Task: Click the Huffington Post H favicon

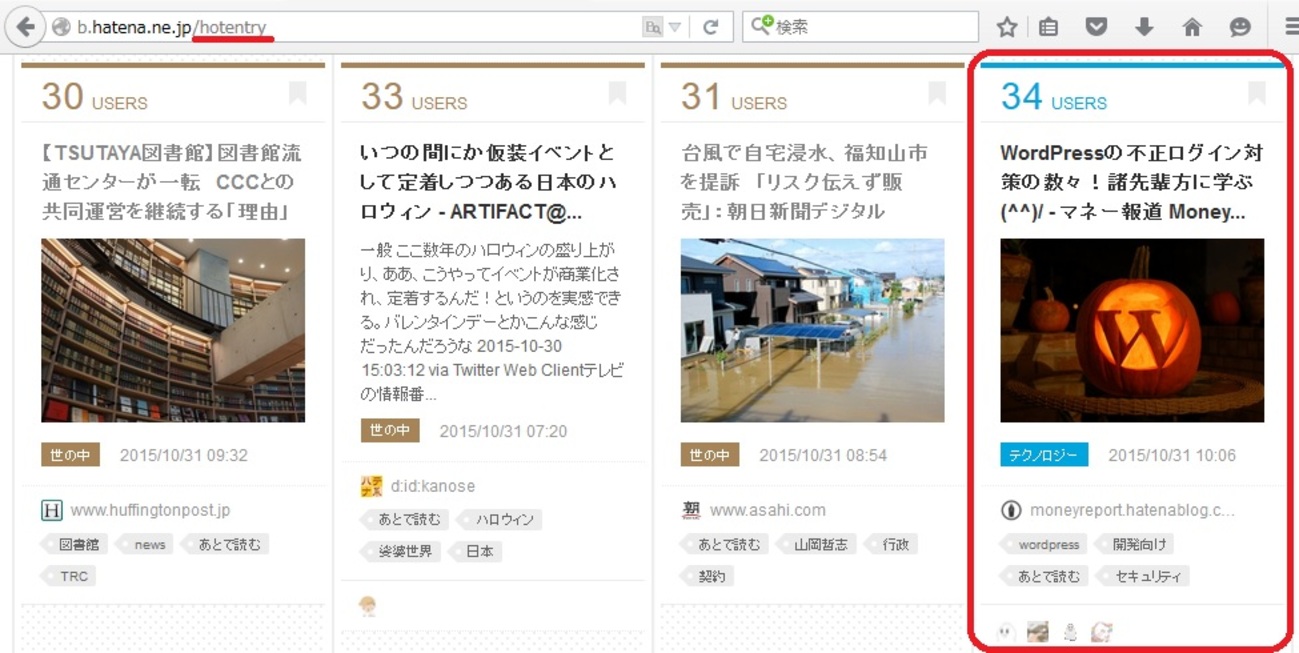Action: [52, 510]
